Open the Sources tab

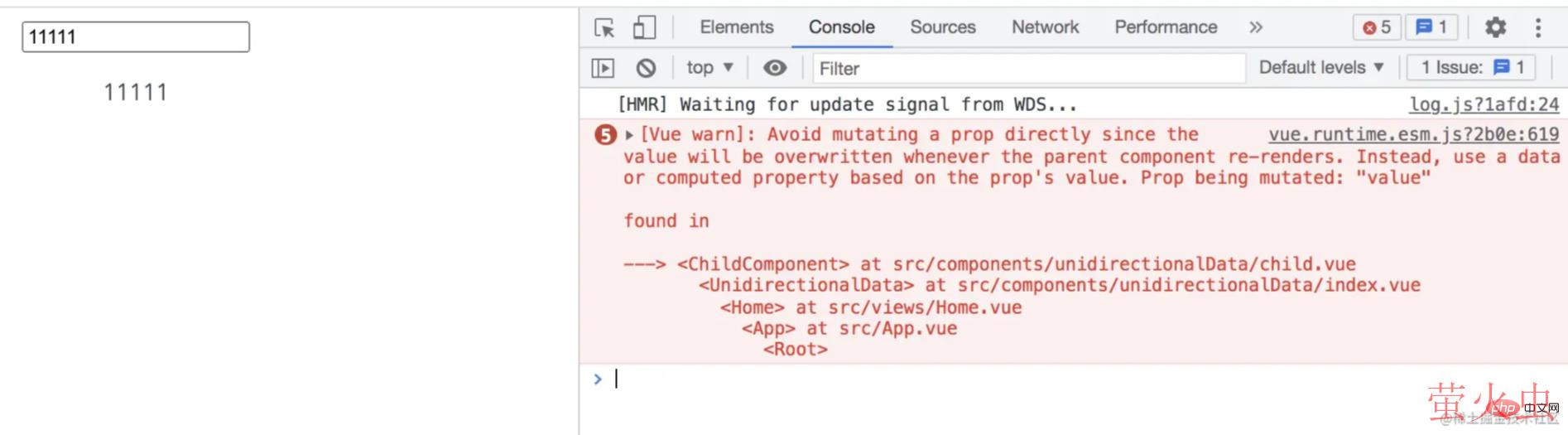942,27
